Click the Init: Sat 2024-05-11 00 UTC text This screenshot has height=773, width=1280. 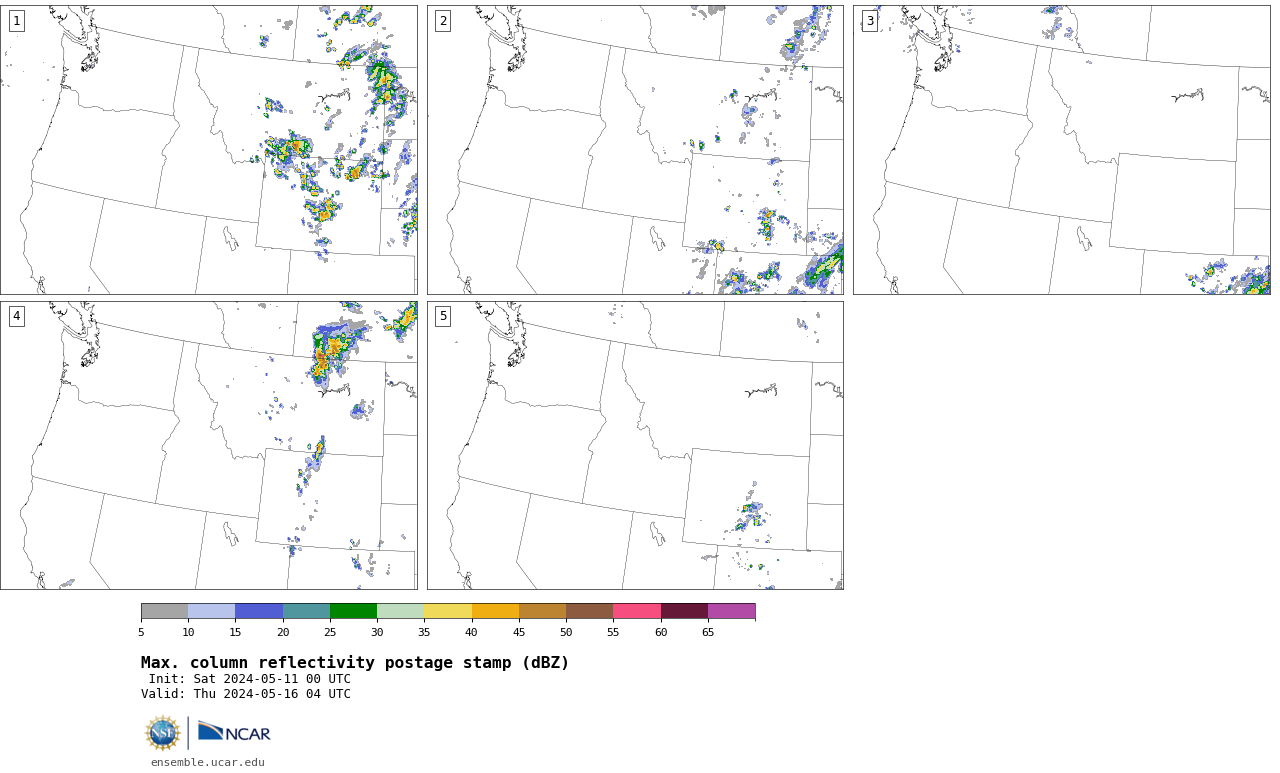click(x=250, y=679)
